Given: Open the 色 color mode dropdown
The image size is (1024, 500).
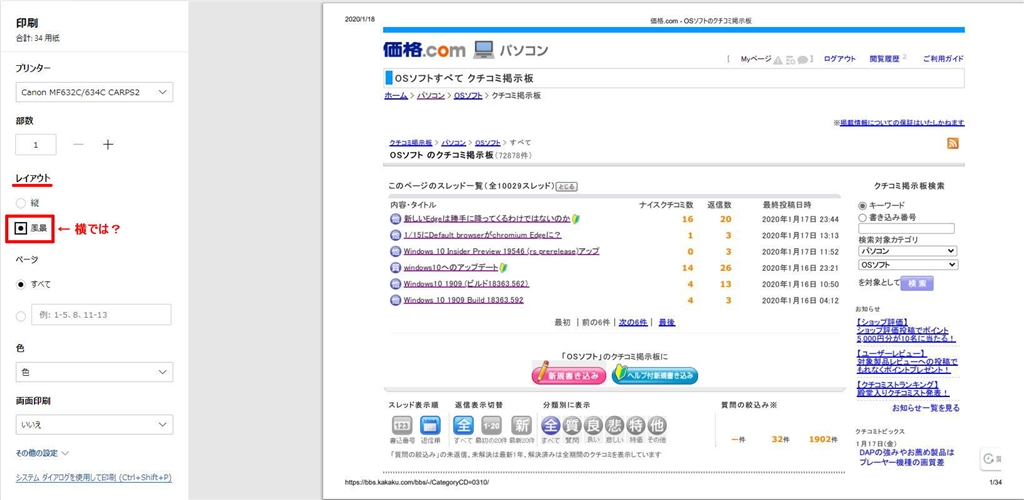Looking at the screenshot, I should (x=94, y=372).
